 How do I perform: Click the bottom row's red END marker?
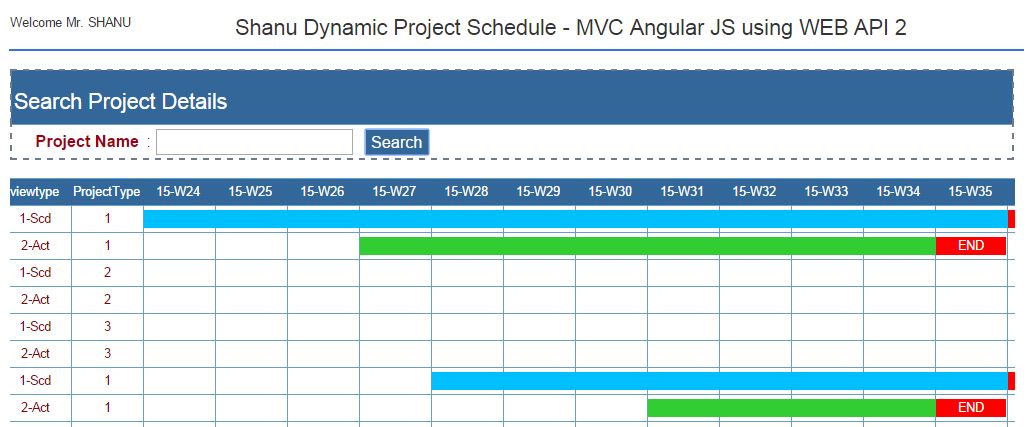pyautogui.click(x=971, y=408)
